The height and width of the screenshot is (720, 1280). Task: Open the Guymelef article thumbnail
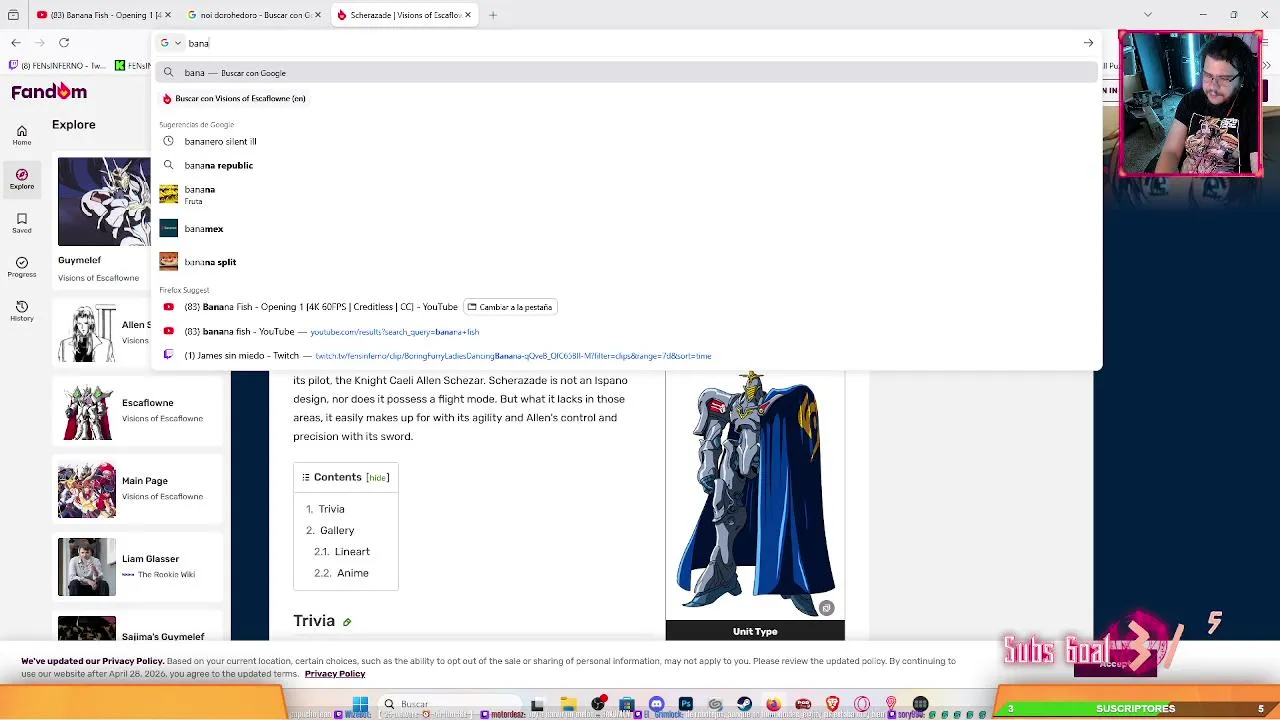(x=104, y=202)
